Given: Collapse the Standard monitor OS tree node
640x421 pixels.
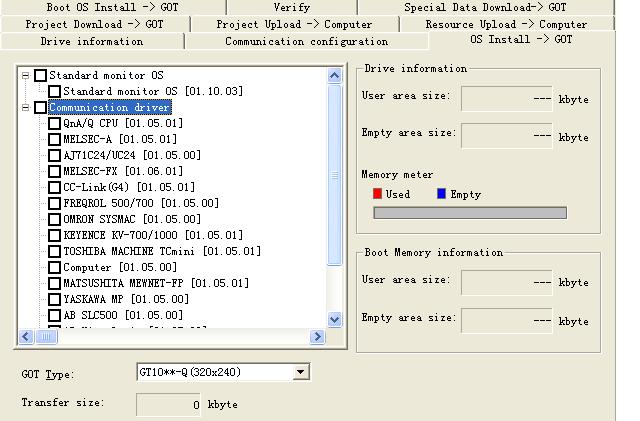Looking at the screenshot, I should click(26, 76).
